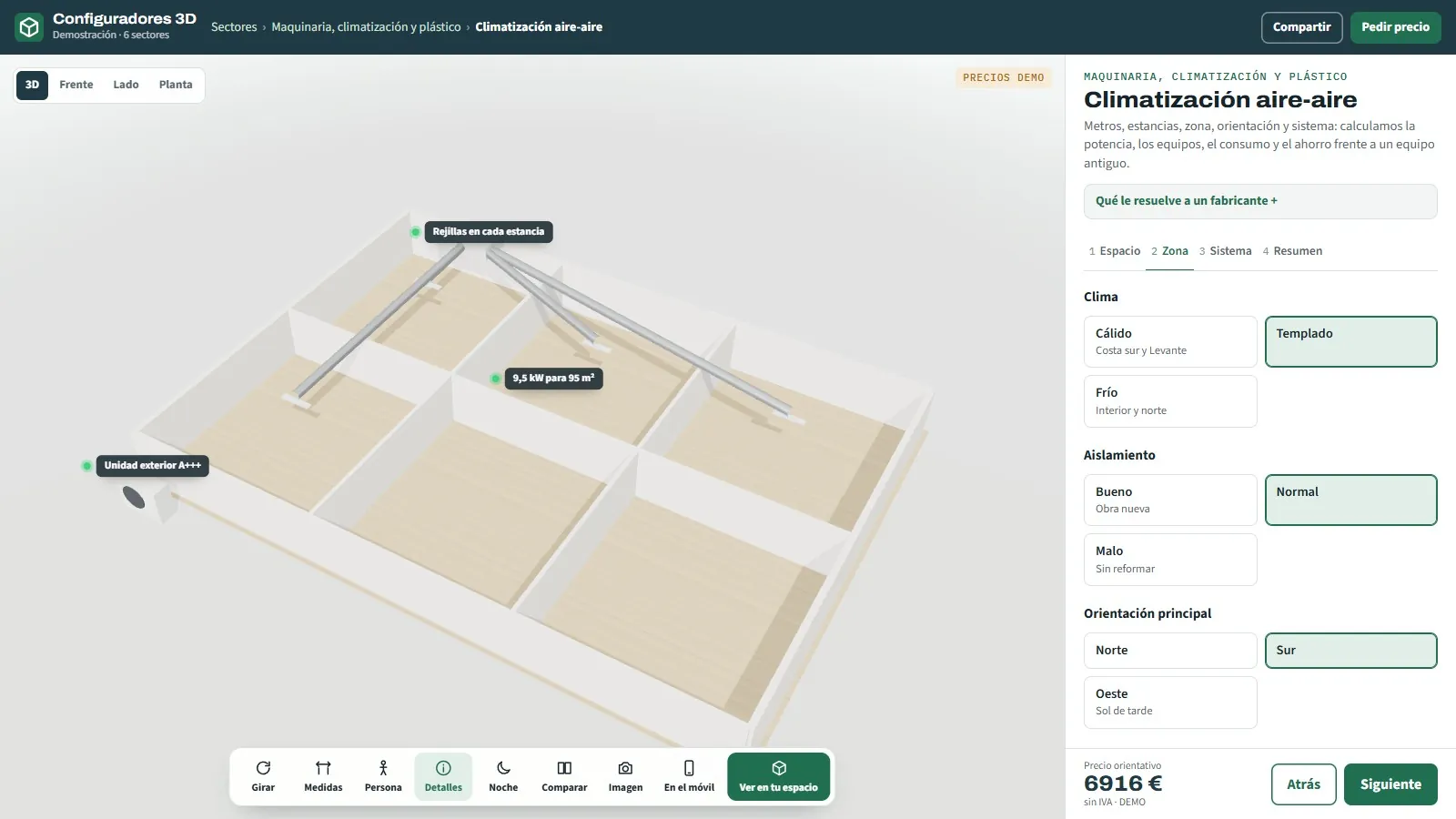The width and height of the screenshot is (1456, 819).
Task: Click the Unidad exterior A+++ hotspot label
Action: tap(153, 465)
